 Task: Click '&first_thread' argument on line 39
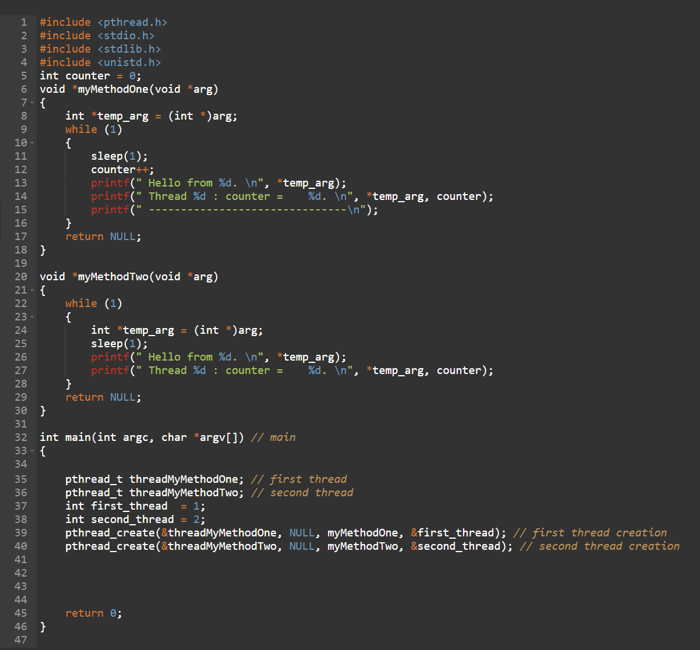(452, 533)
